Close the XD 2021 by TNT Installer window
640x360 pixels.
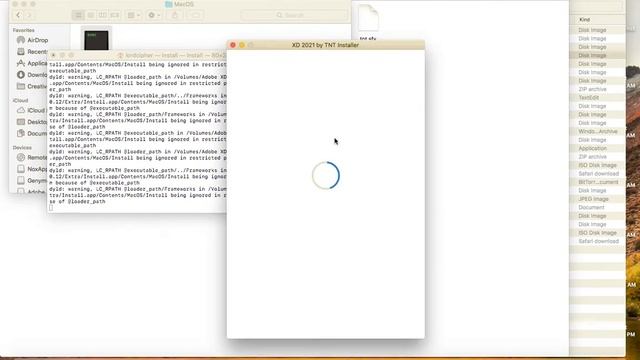pos(233,45)
